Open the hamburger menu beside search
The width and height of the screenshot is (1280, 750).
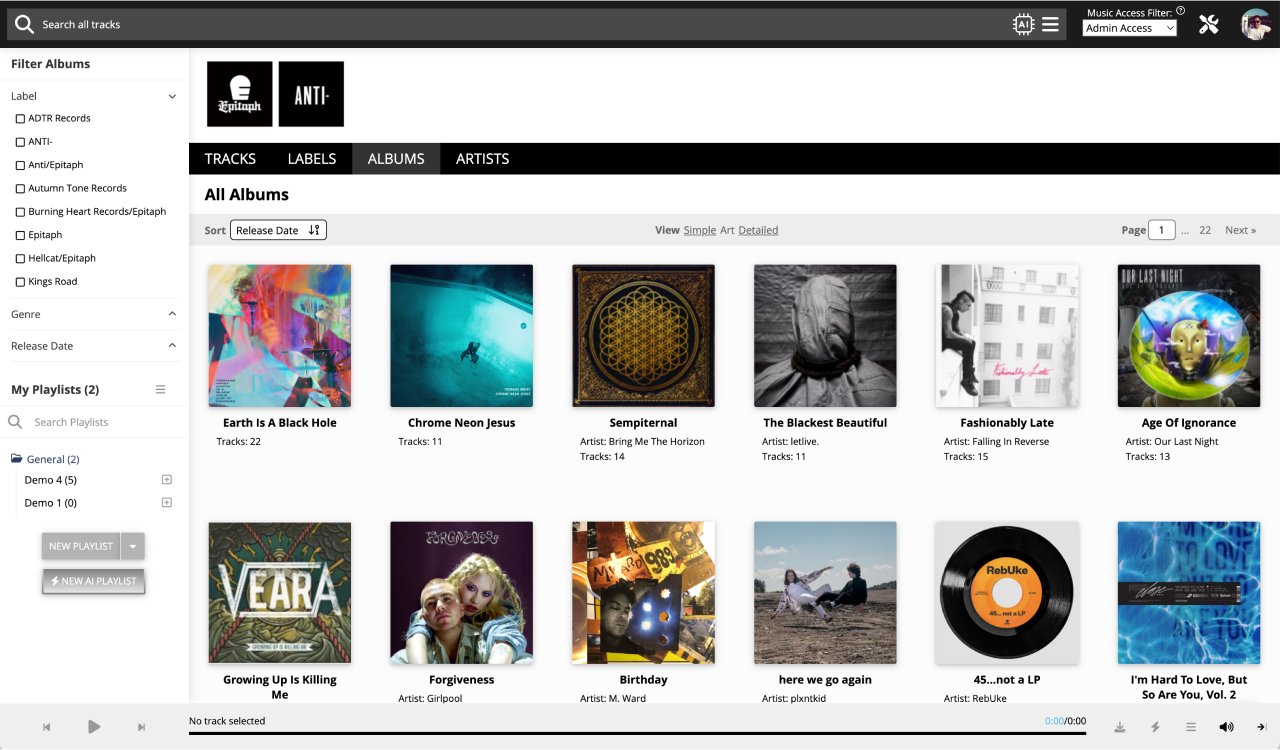pyautogui.click(x=1050, y=24)
